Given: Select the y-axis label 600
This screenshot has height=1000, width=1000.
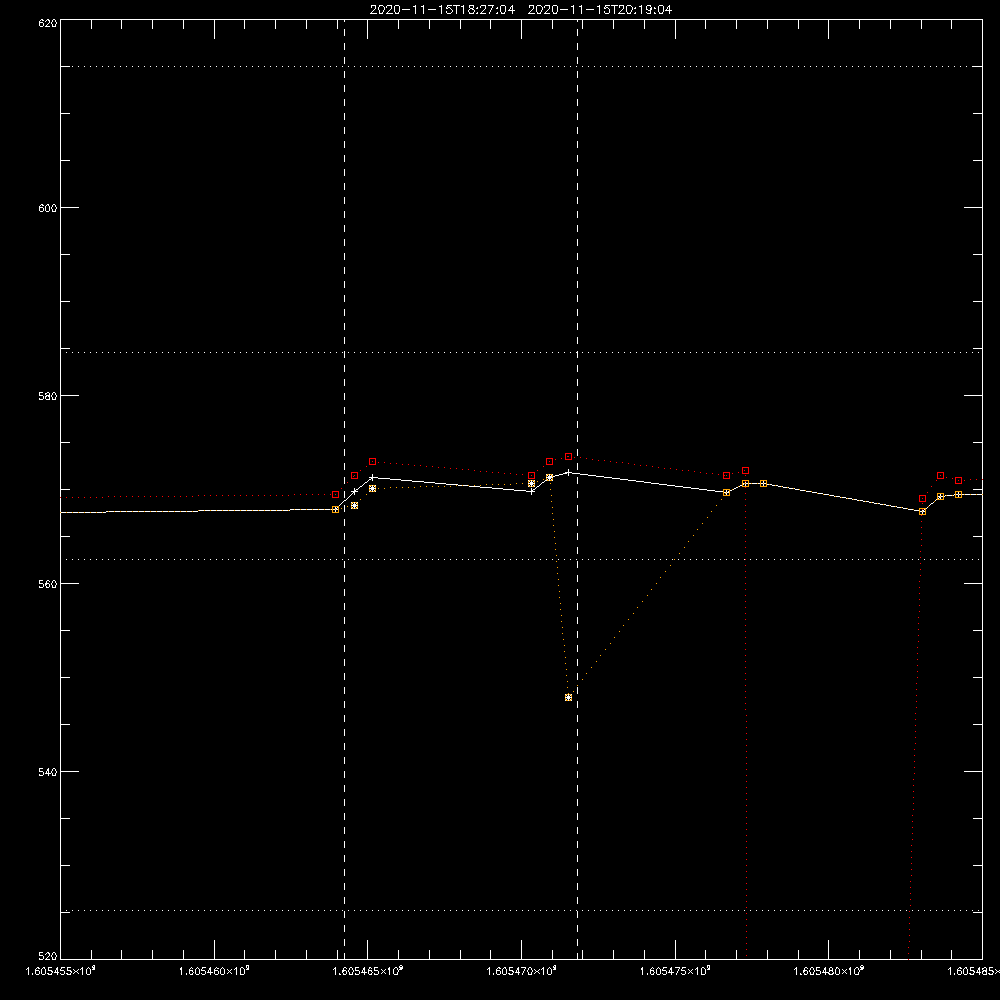Looking at the screenshot, I should click(x=48, y=208).
